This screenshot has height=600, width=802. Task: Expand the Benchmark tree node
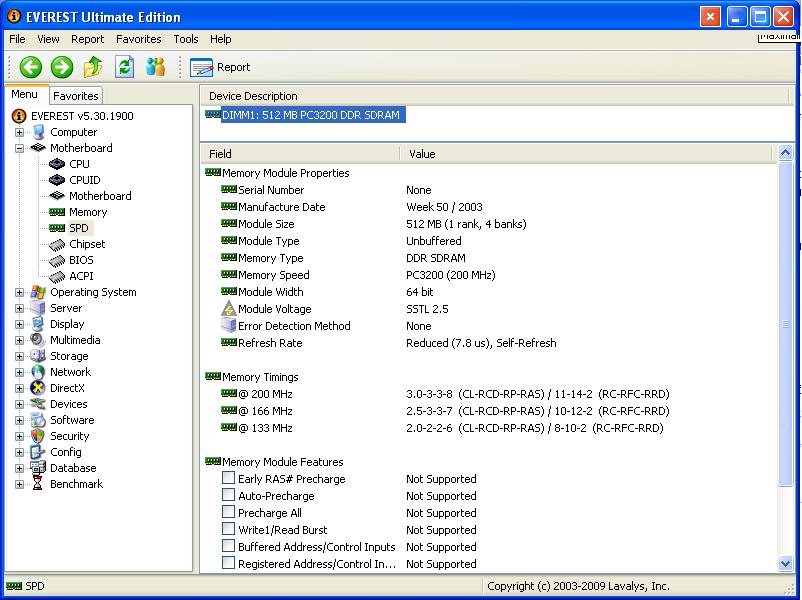click(x=19, y=484)
